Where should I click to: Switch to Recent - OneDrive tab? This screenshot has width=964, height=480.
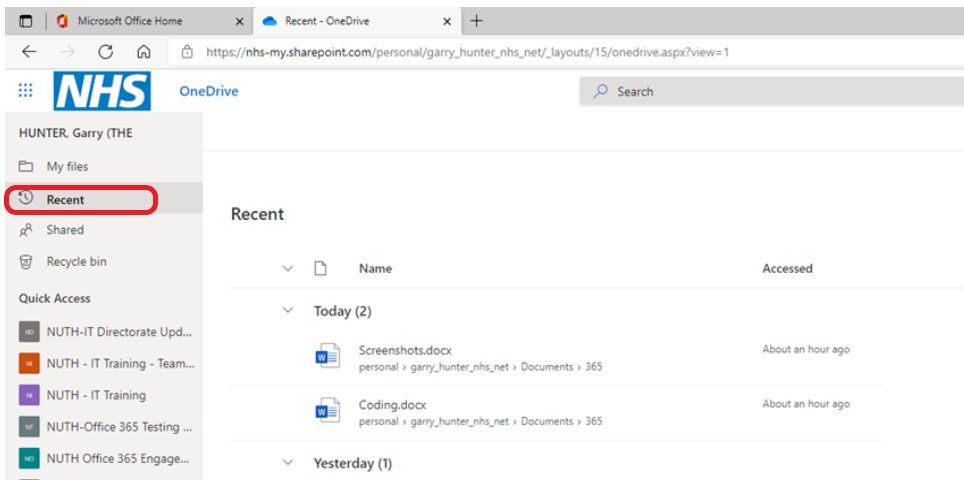[x=355, y=22]
